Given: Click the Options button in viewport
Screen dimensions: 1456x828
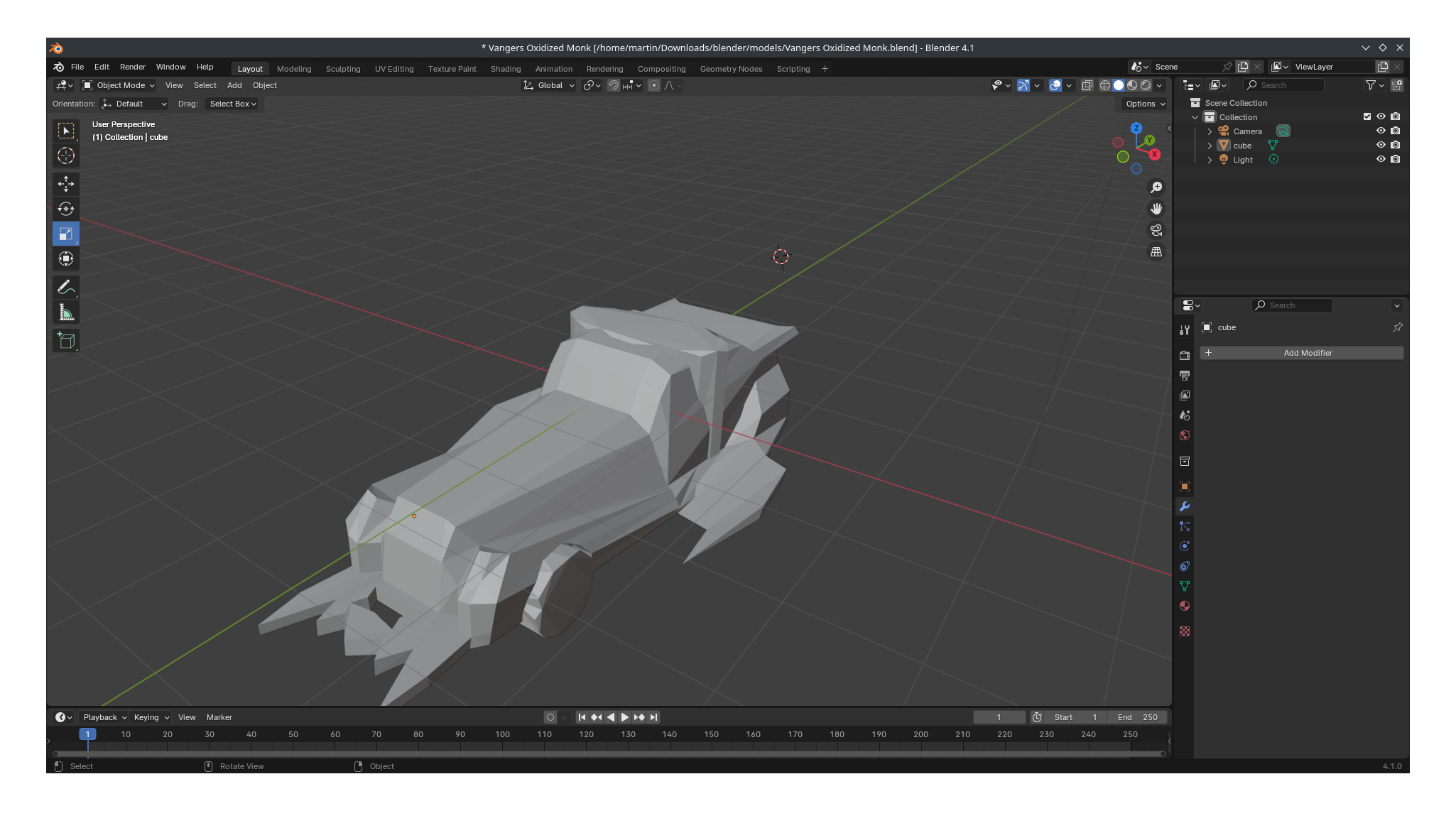Looking at the screenshot, I should 1144,104.
